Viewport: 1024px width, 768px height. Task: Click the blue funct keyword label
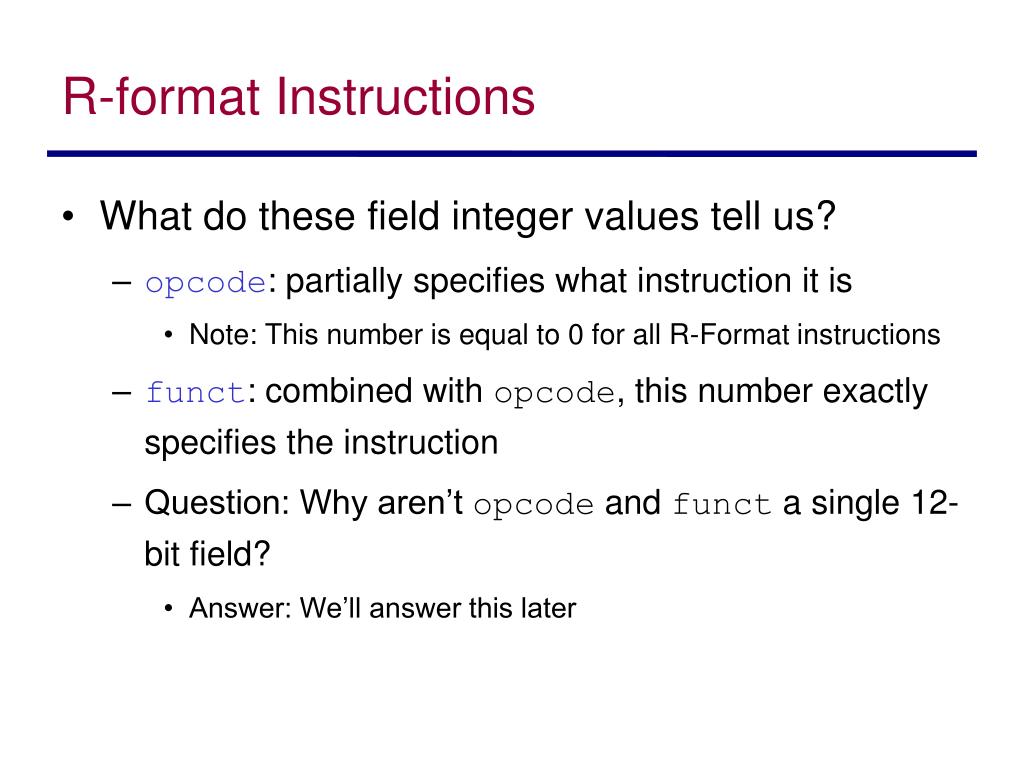pos(195,392)
